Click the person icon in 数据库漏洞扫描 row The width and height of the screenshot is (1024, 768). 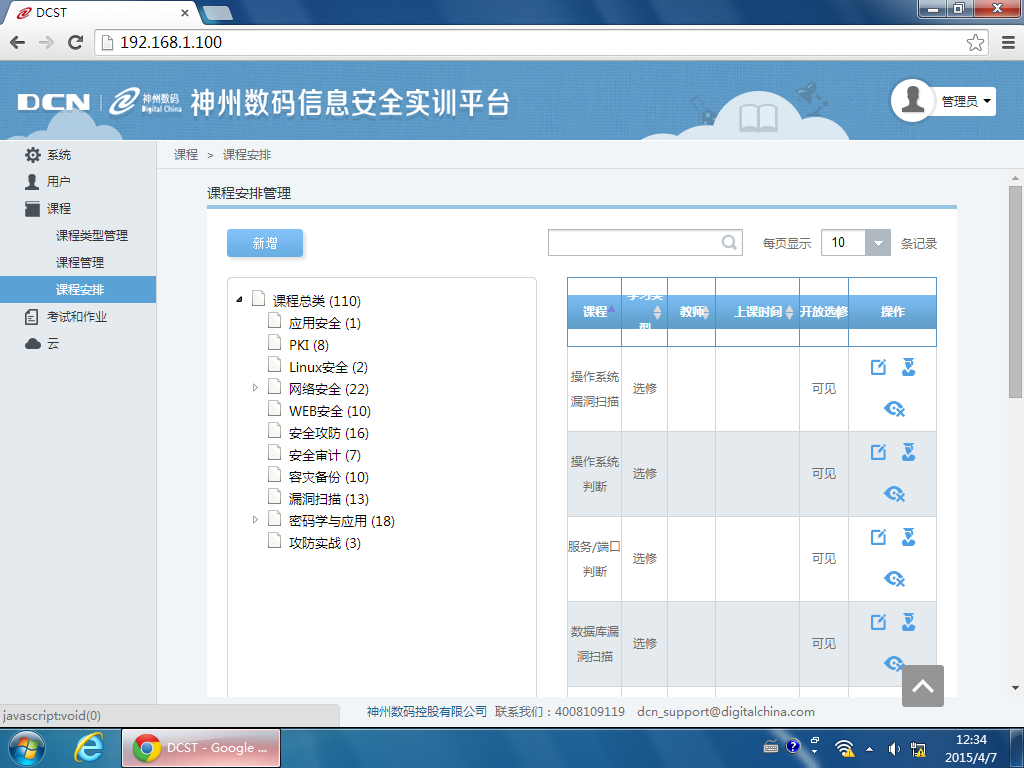click(x=908, y=622)
